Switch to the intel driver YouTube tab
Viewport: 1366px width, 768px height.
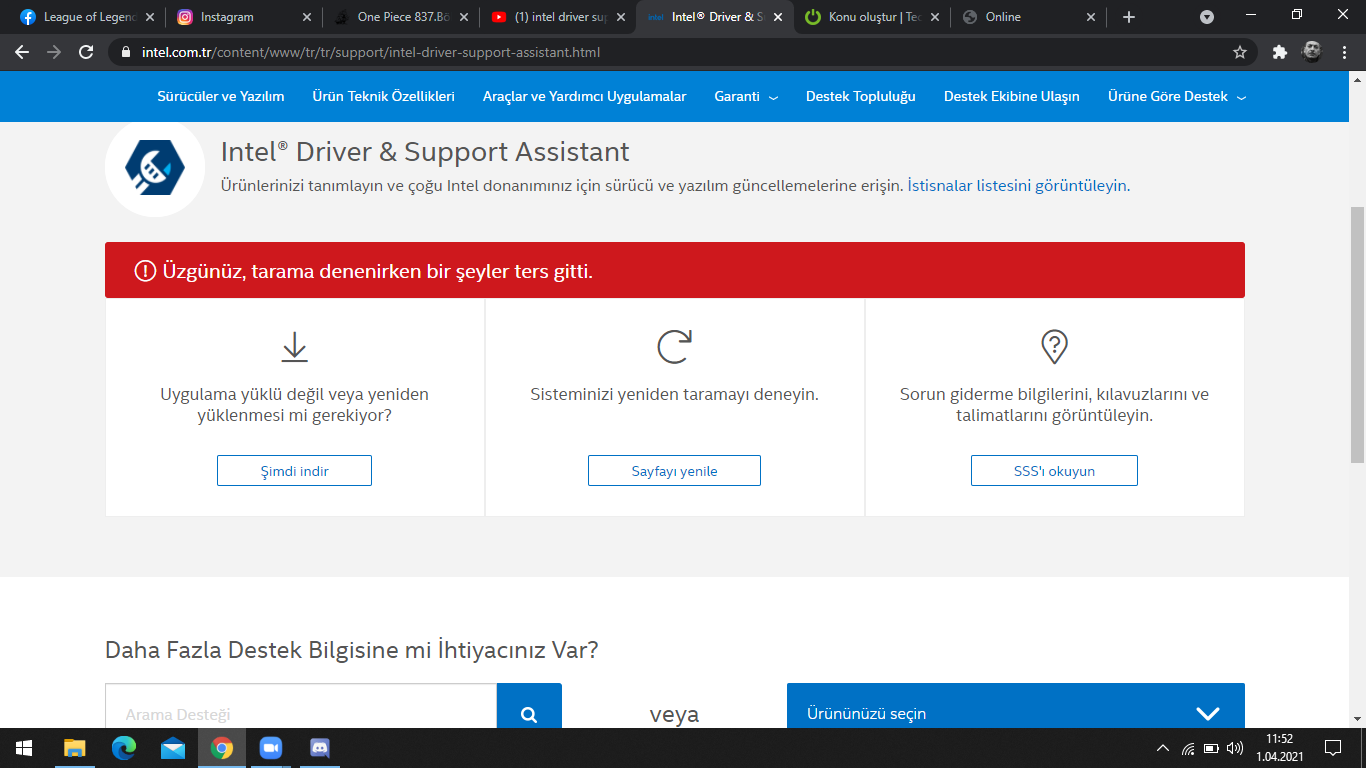[557, 17]
